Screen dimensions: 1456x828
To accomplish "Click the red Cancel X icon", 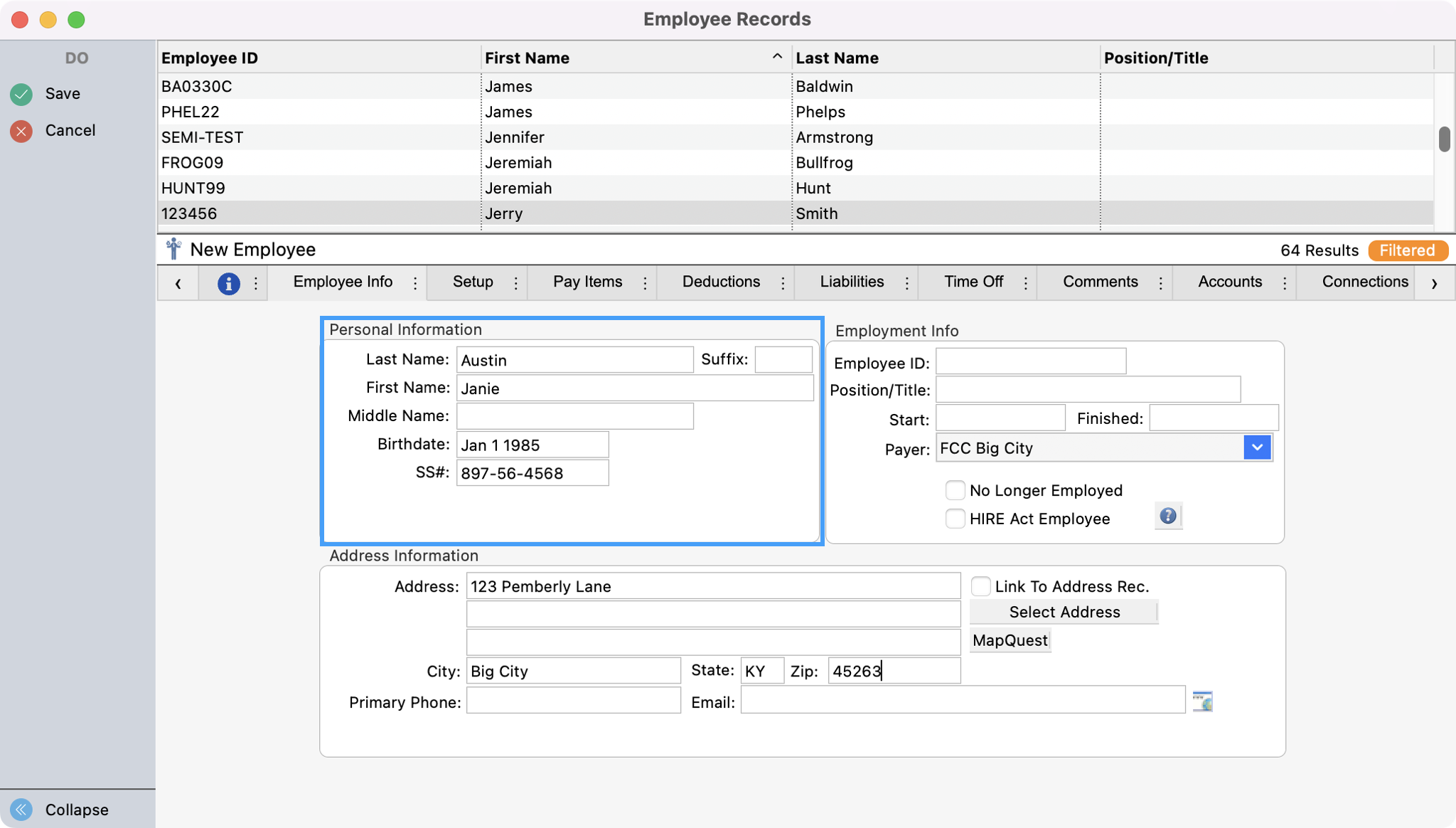I will coord(21,131).
